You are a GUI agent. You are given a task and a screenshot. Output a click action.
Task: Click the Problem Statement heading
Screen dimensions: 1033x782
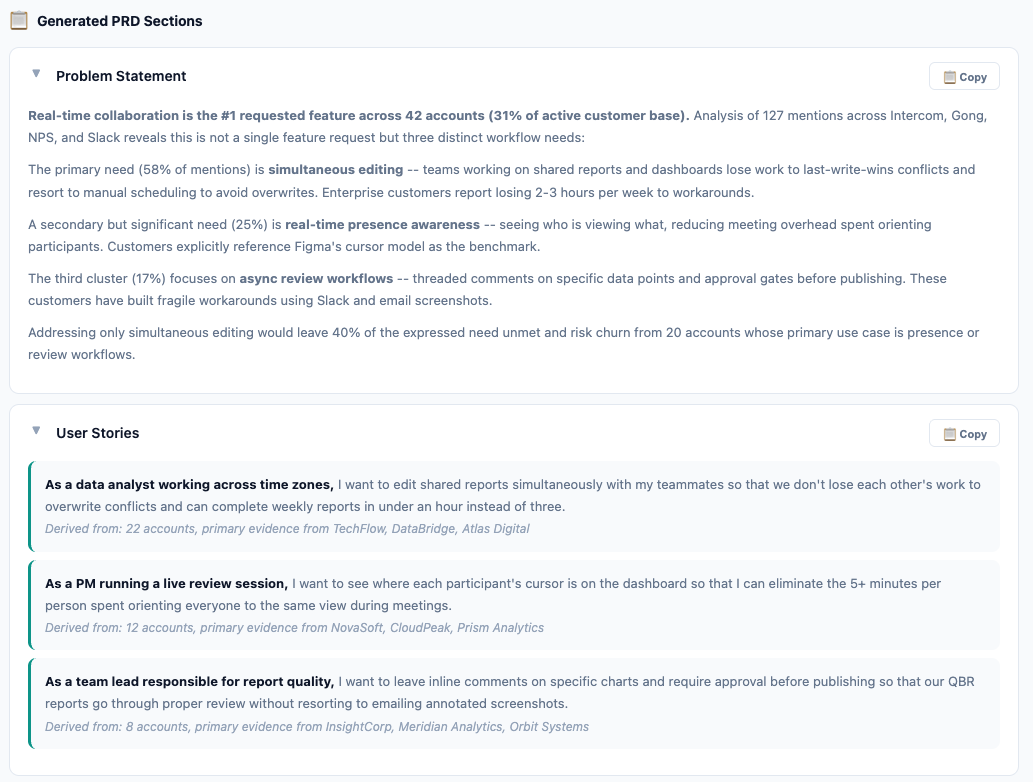click(121, 76)
